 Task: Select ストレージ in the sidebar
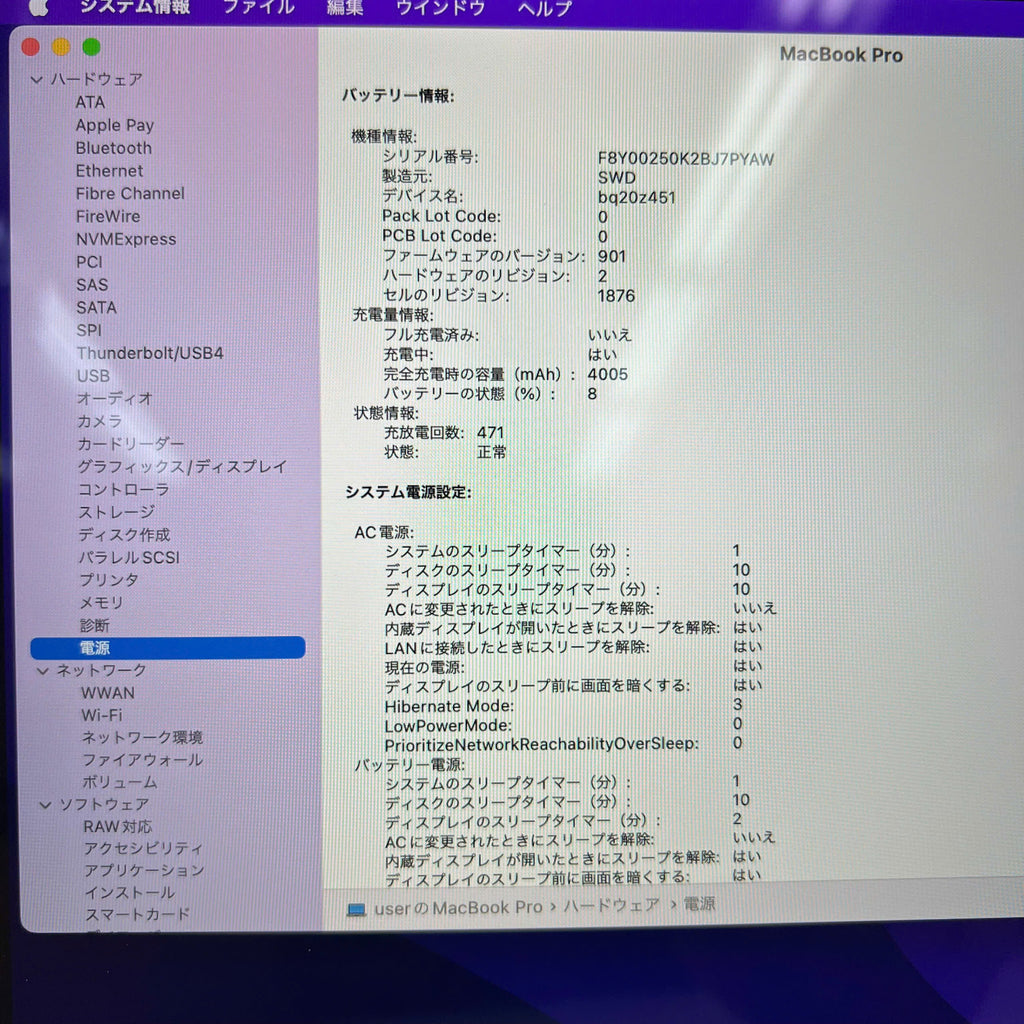(117, 513)
